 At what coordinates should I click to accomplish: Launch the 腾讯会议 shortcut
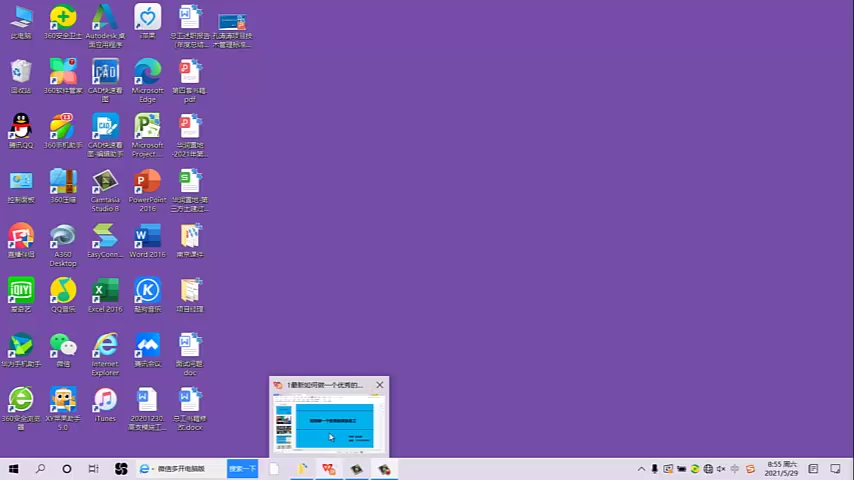tap(147, 350)
